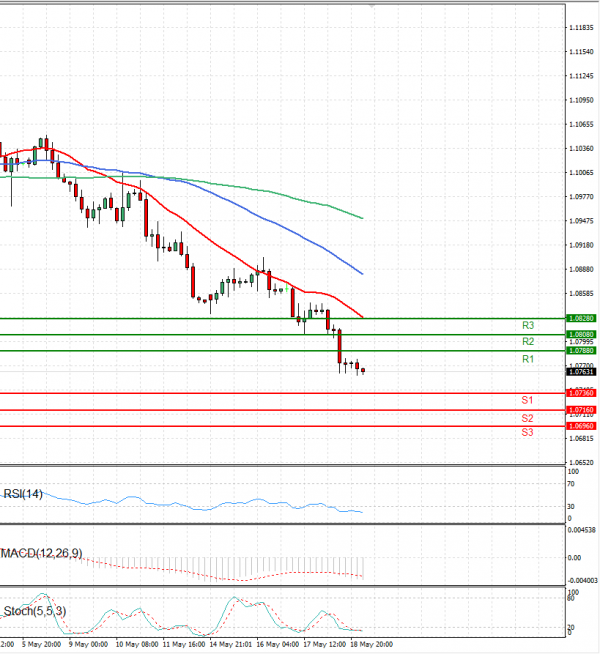Click the 1.06815 price axis value

tap(581, 438)
